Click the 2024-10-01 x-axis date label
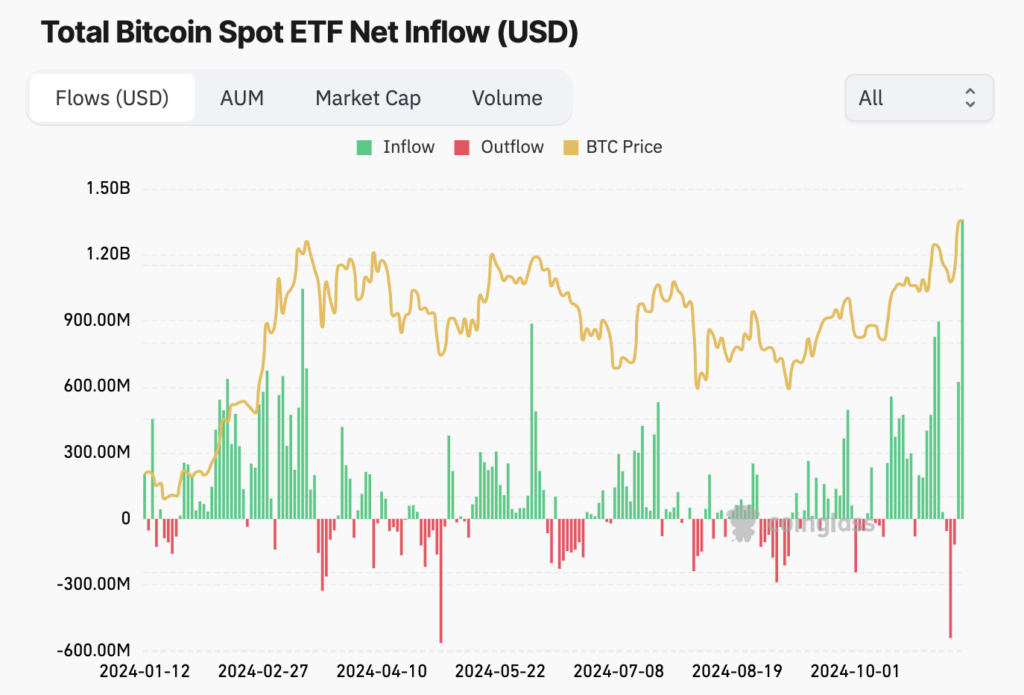The image size is (1024, 695). [854, 671]
